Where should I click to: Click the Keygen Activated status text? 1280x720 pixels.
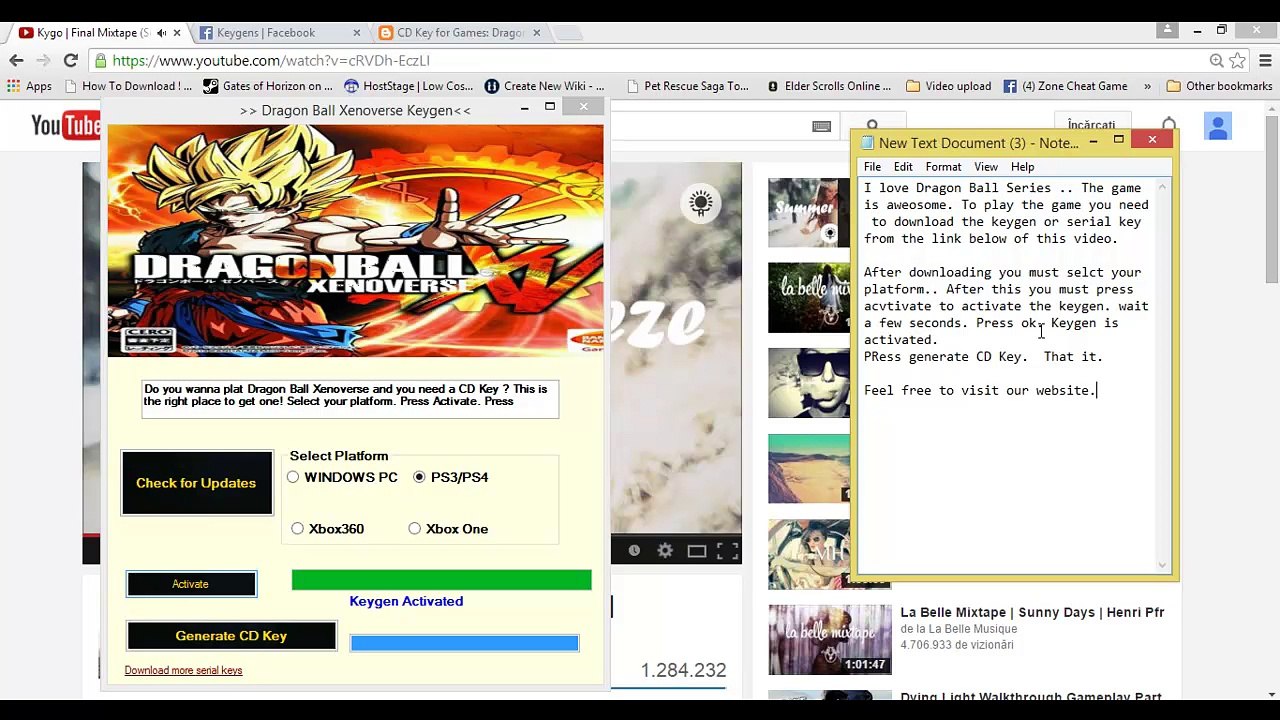click(406, 601)
